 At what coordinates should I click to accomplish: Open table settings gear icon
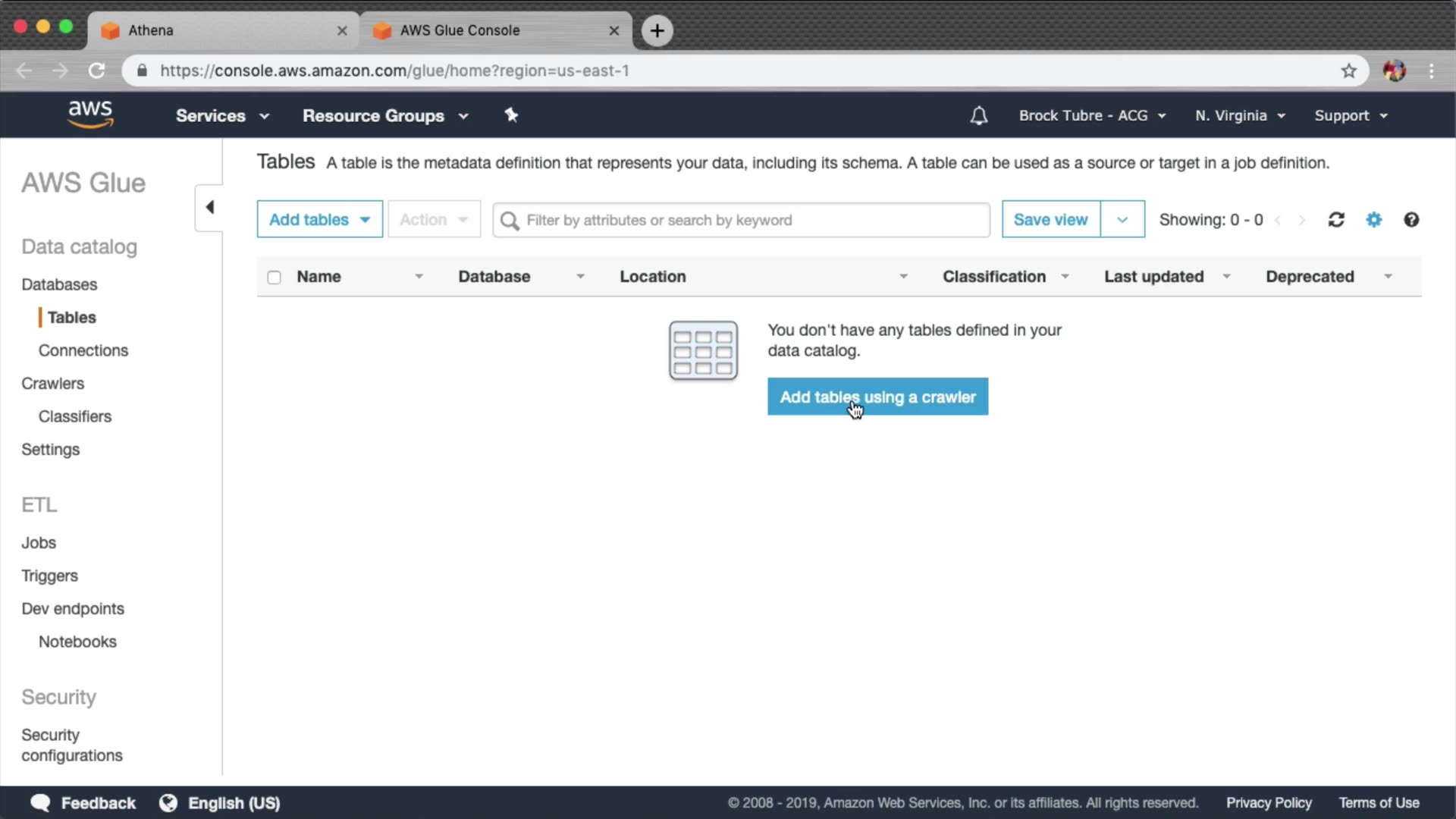click(x=1373, y=220)
